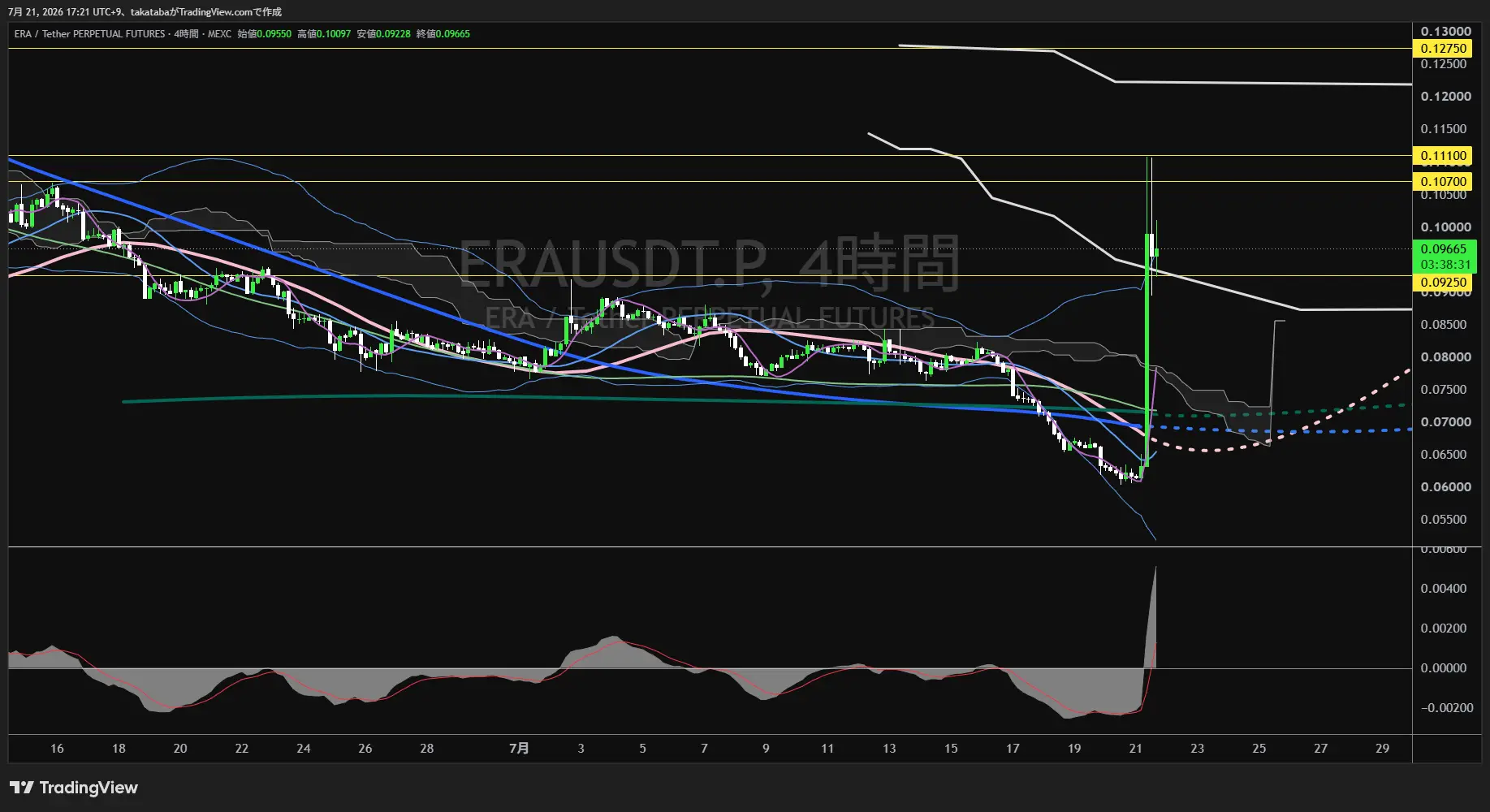The width and height of the screenshot is (1490, 812).
Task: Click the takatabaがTradingView.comで作成 attribution text
Action: coord(206,12)
